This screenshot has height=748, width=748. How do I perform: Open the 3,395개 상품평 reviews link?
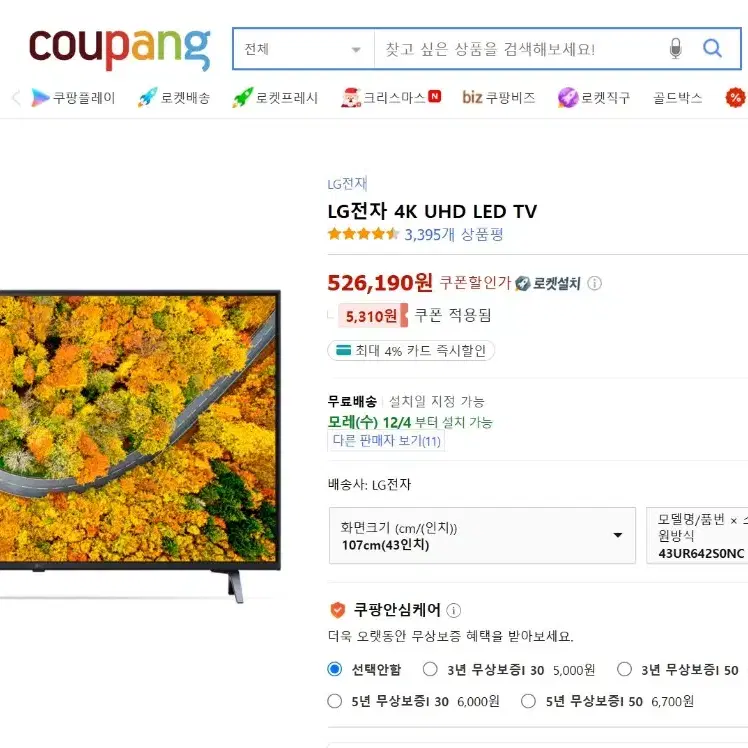pyautogui.click(x=454, y=234)
